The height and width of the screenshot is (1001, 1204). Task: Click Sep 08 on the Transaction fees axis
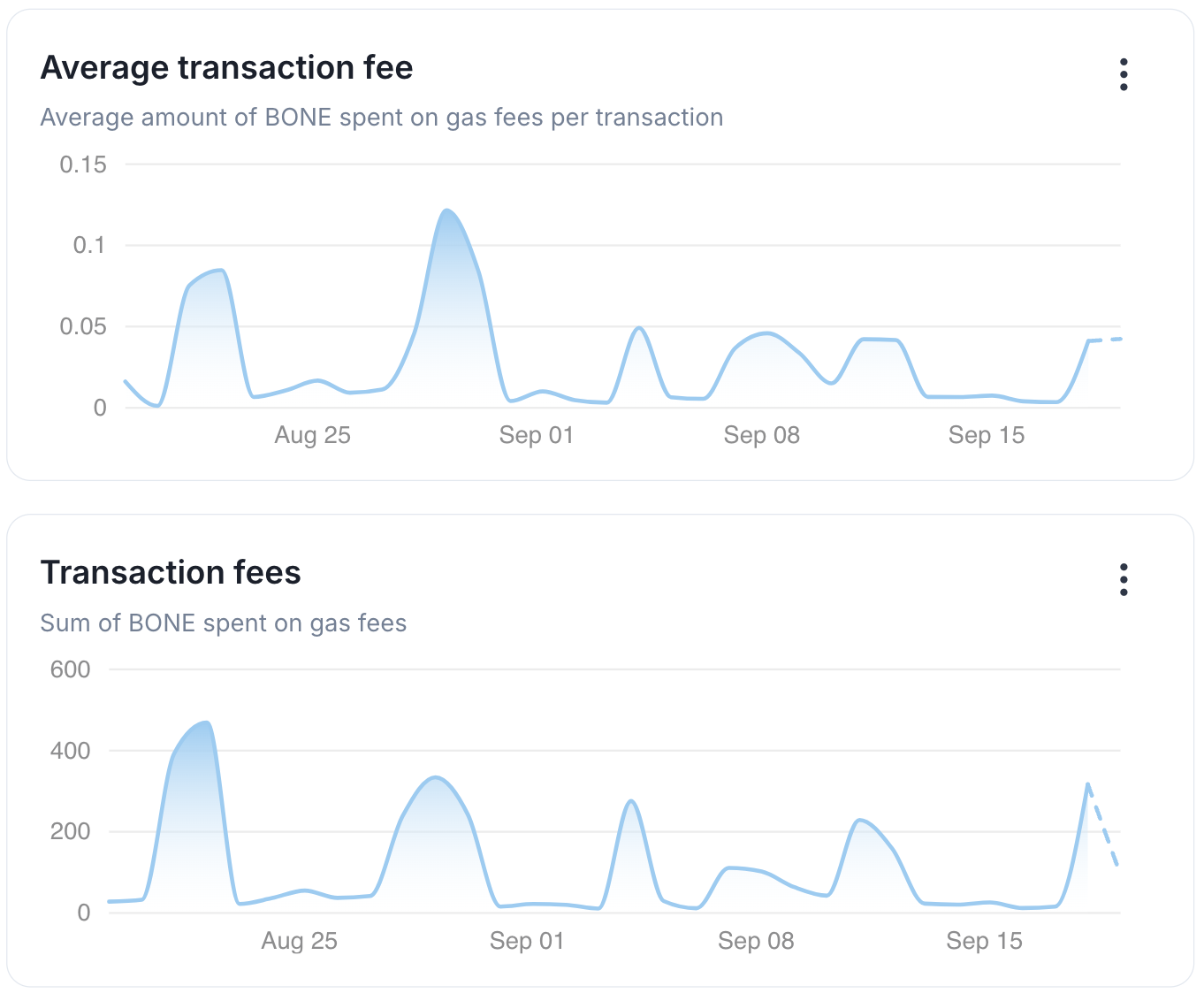pos(756,941)
